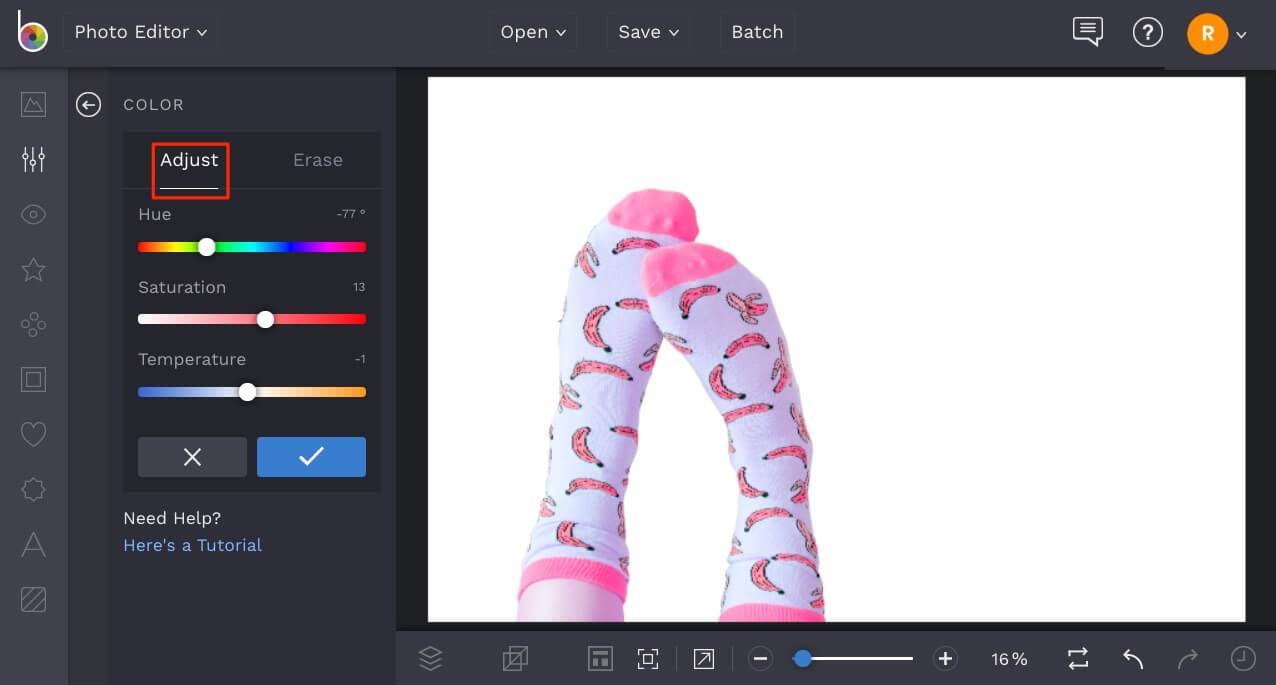Open the edit history clock icon
1276x685 pixels.
point(1243,658)
